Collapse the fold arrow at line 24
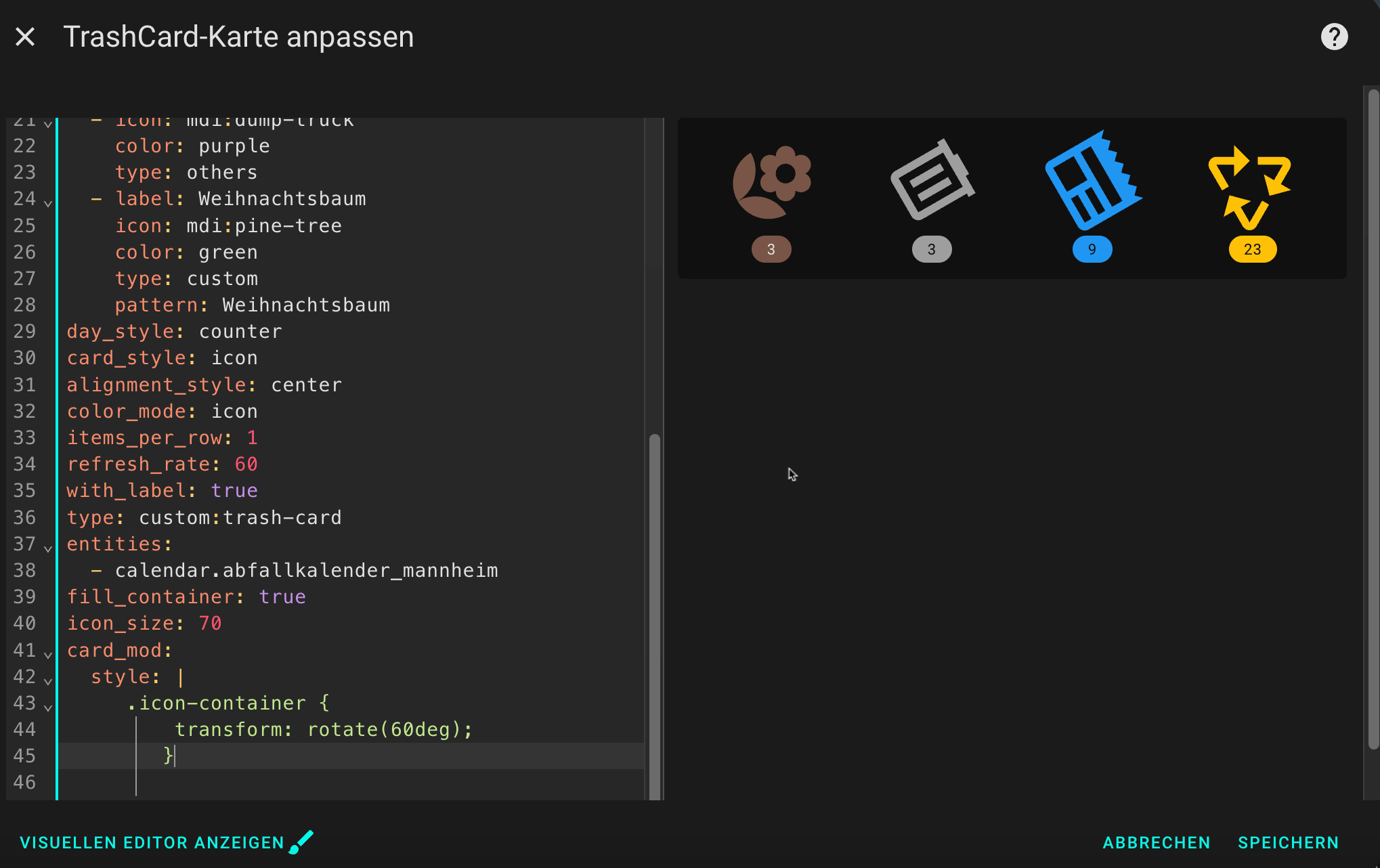 click(x=48, y=202)
